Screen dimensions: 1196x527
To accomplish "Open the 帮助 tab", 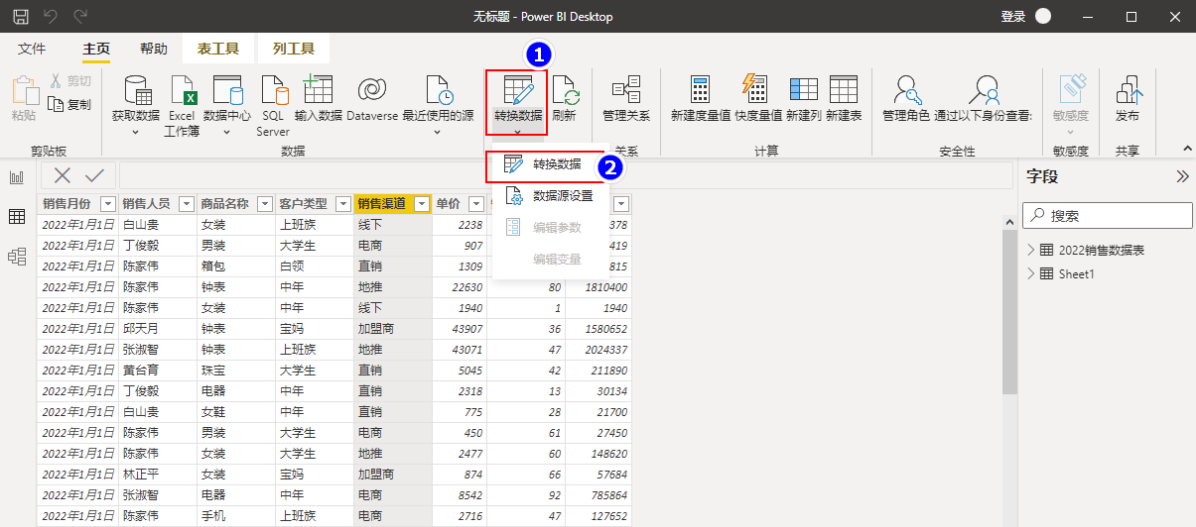I will point(153,49).
